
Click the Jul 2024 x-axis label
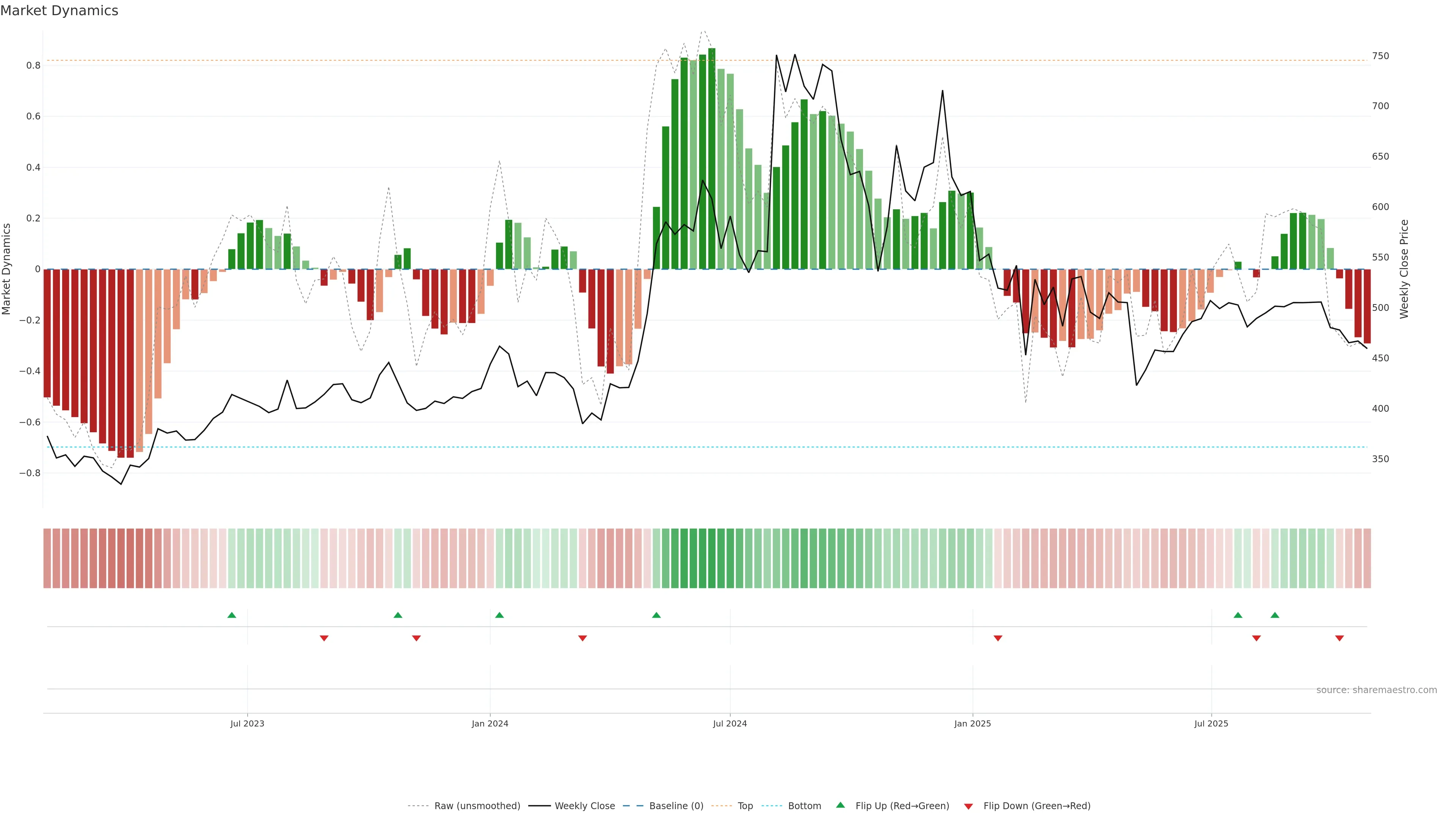pos(730,723)
